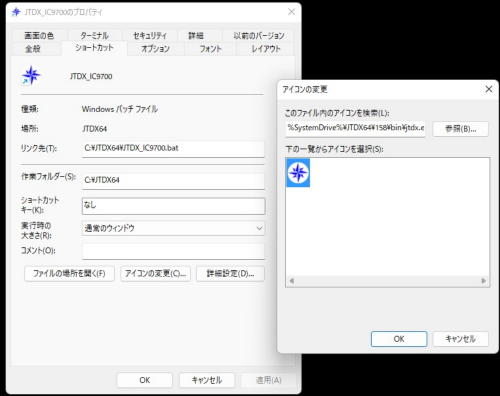Open 詳細設定(D)... advanced settings
This screenshot has width=500, height=396.
coord(230,274)
